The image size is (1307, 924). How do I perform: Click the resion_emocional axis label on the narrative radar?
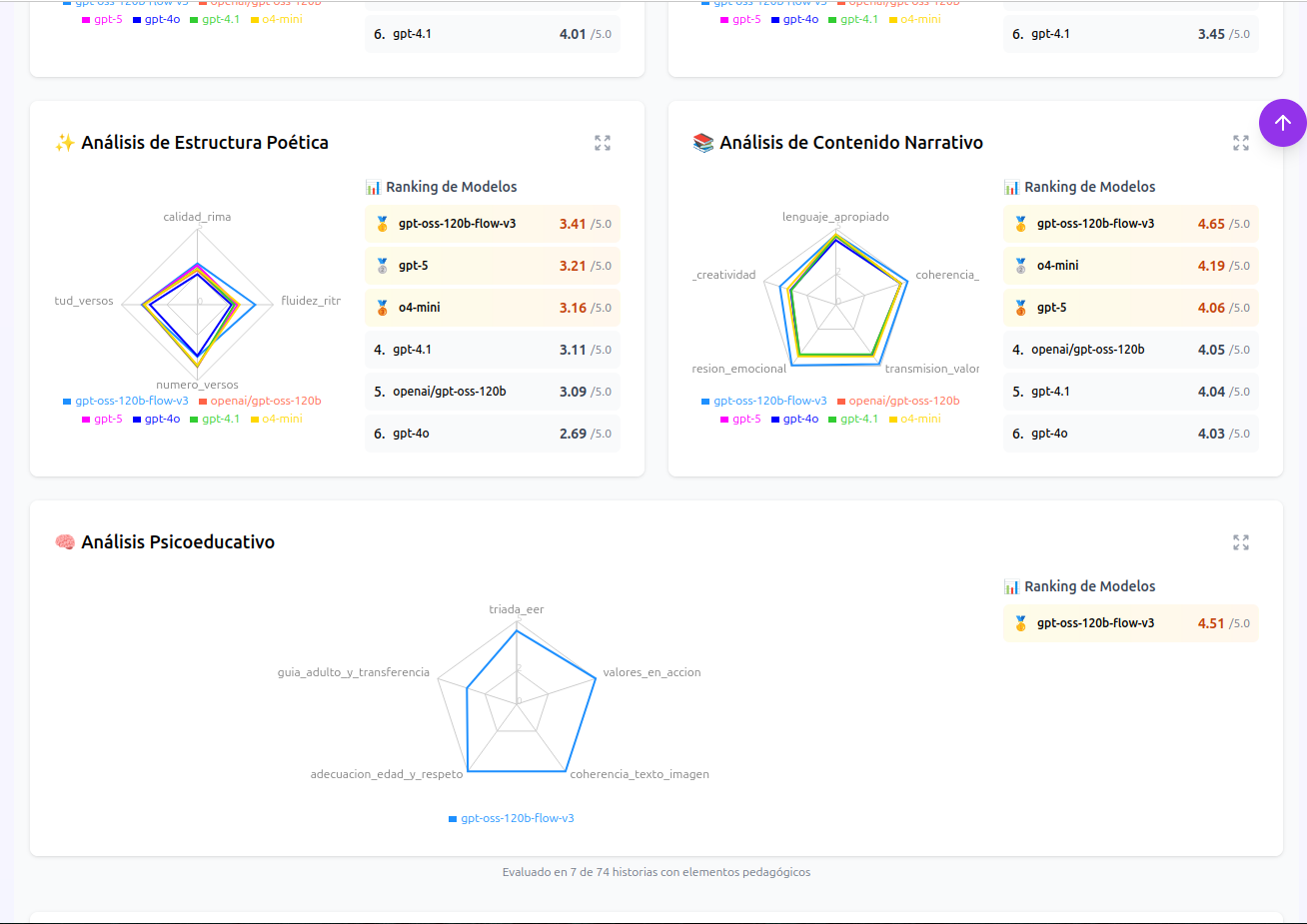point(739,369)
